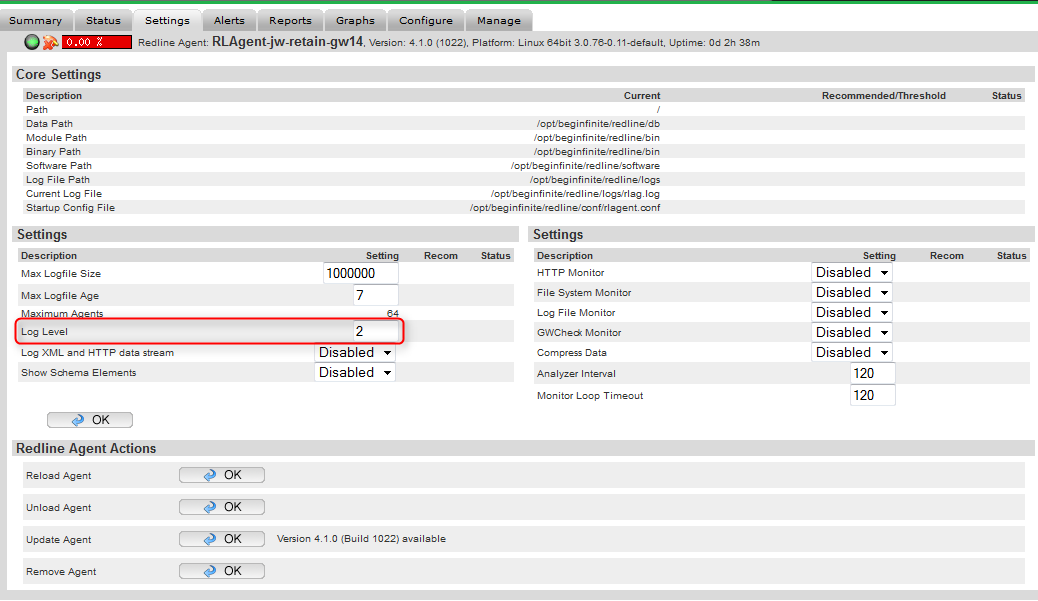Open the Compress Data dropdown
Screen dimensions: 1038x601
(852, 352)
